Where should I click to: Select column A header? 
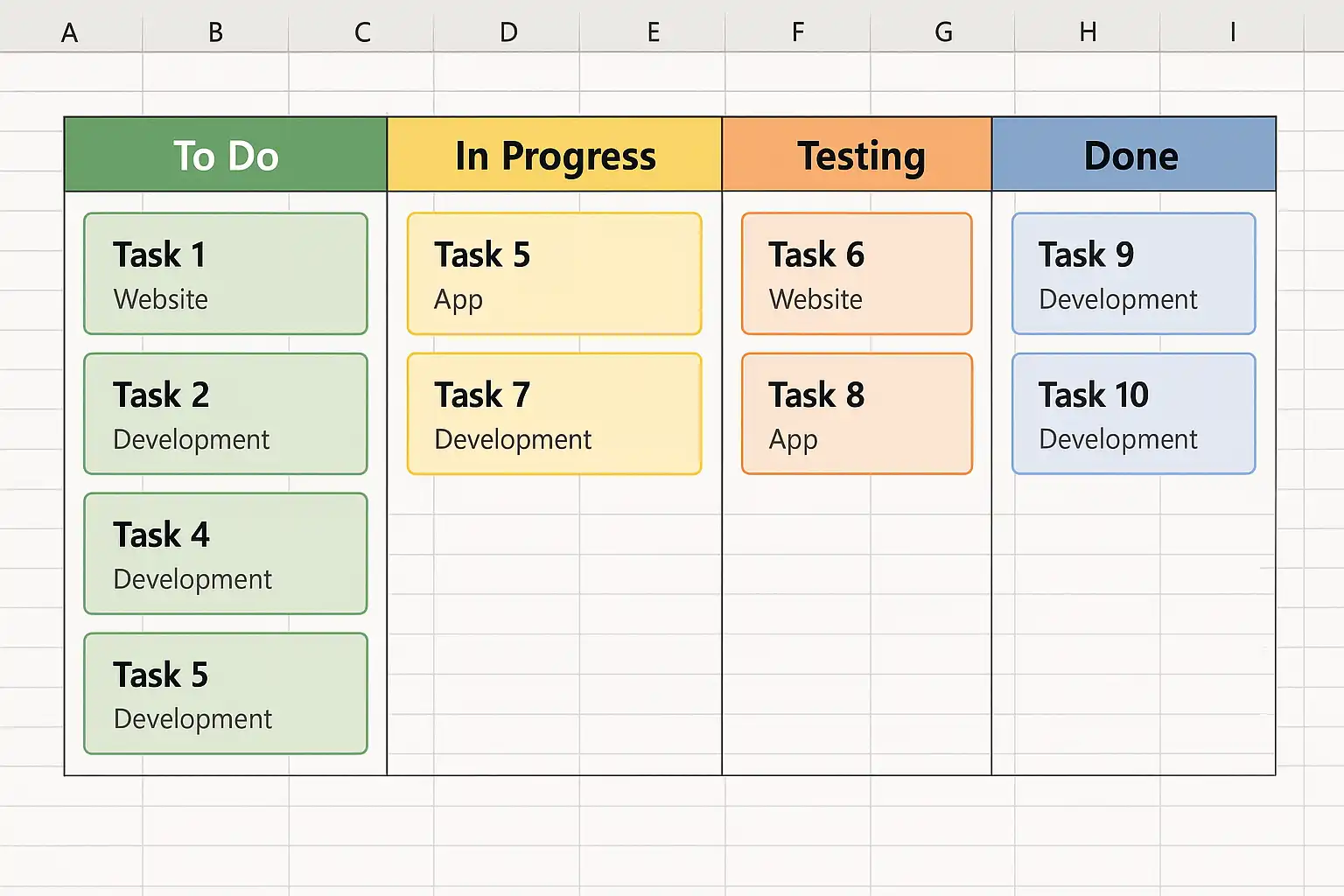(x=70, y=32)
